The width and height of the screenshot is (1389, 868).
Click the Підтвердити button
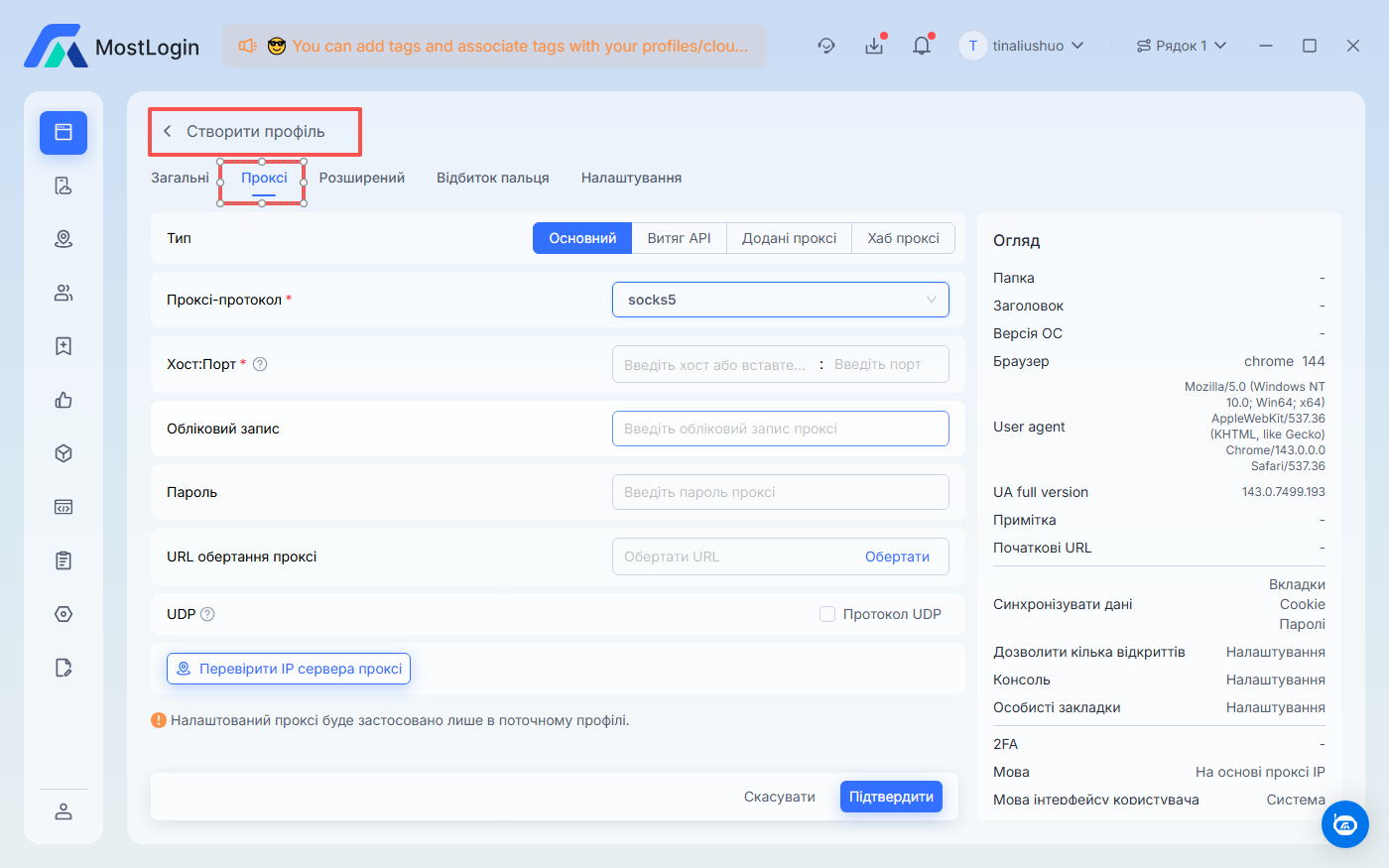click(891, 797)
